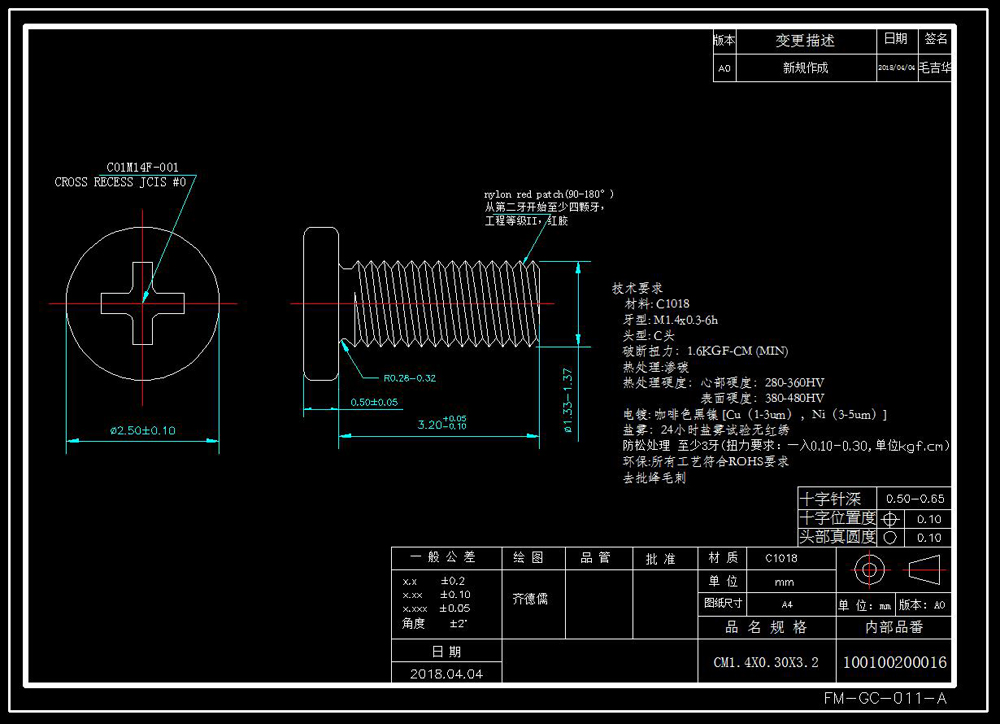
Task: Select the R0.28-0.32 radius dimension
Action: coord(409,378)
